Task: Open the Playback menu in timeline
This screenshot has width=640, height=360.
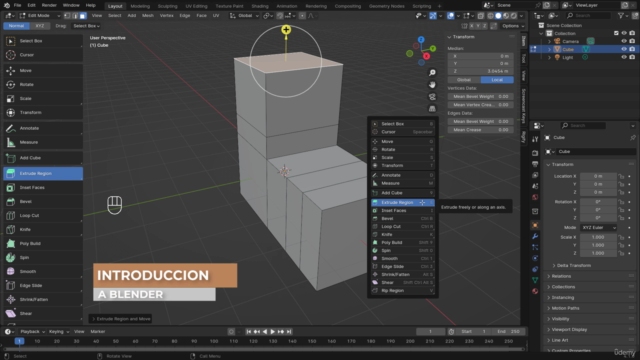Action: [x=32, y=331]
